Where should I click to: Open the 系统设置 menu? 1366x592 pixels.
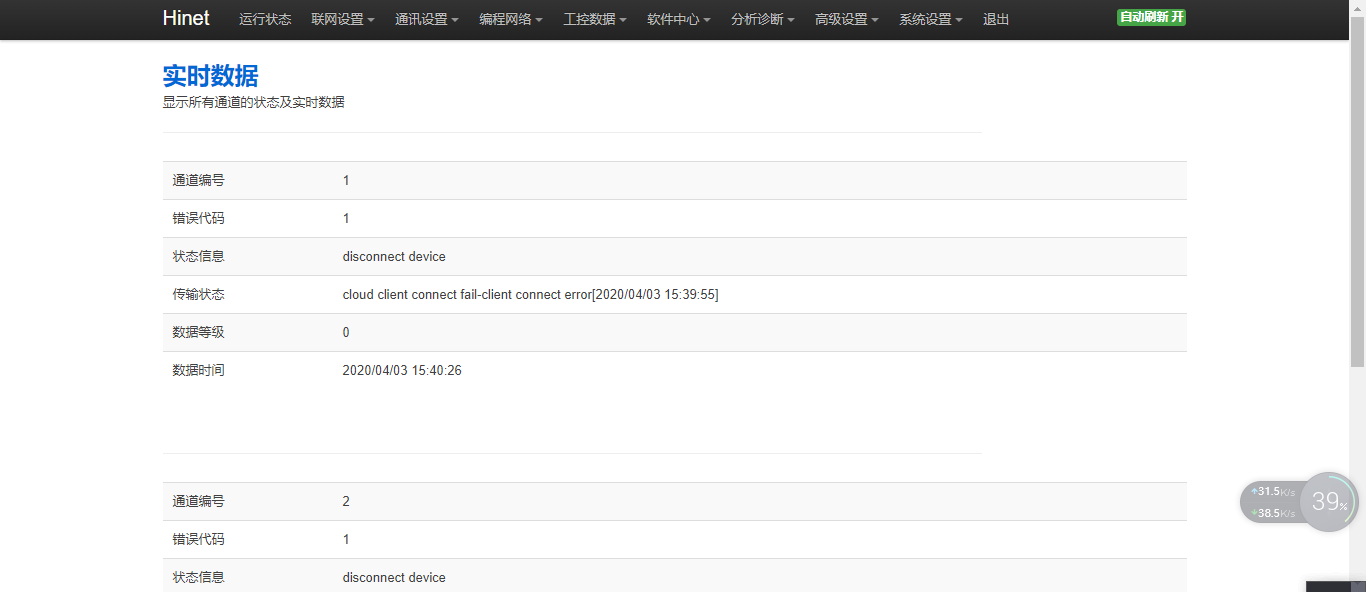(931, 19)
